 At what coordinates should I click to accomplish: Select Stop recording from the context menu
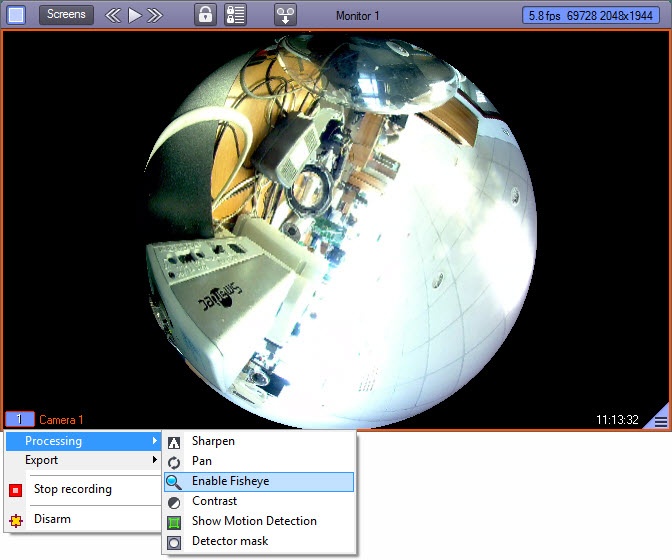(x=72, y=490)
